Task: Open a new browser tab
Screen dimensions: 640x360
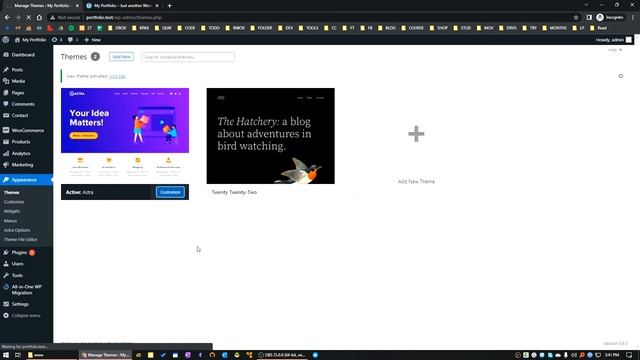Action: 169,6
